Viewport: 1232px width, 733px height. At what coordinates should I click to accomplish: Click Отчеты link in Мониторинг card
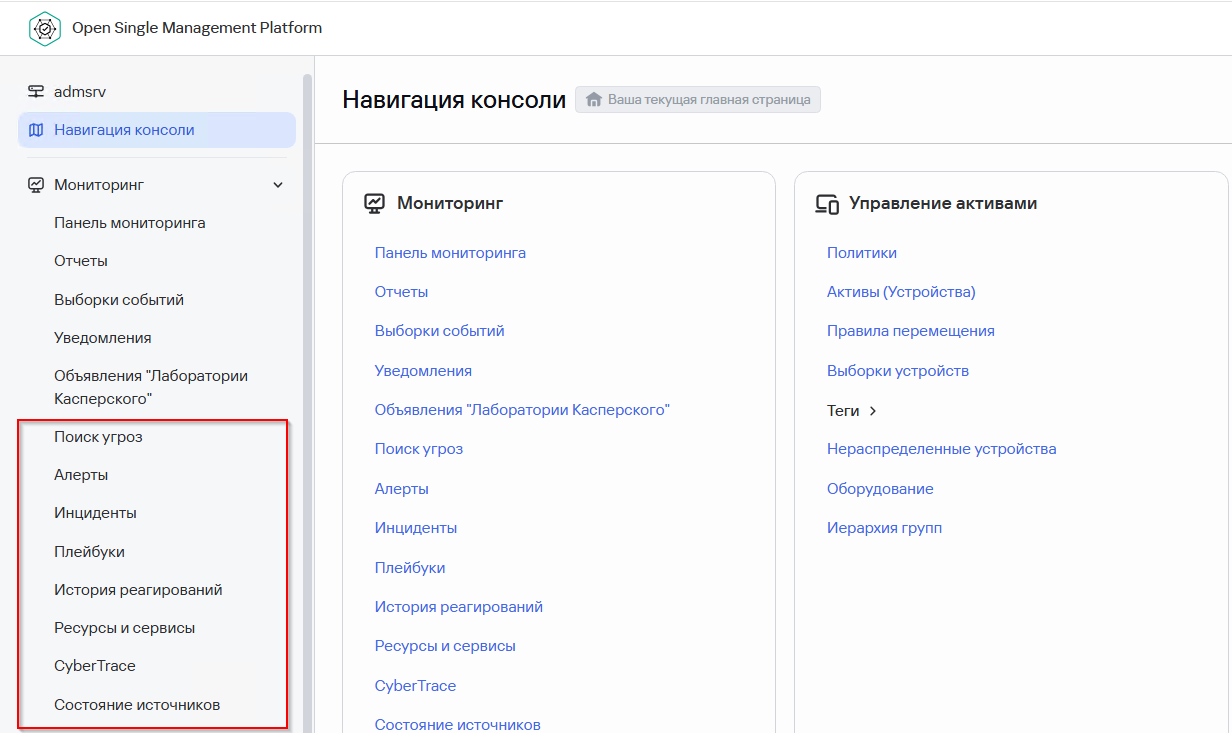coord(402,292)
